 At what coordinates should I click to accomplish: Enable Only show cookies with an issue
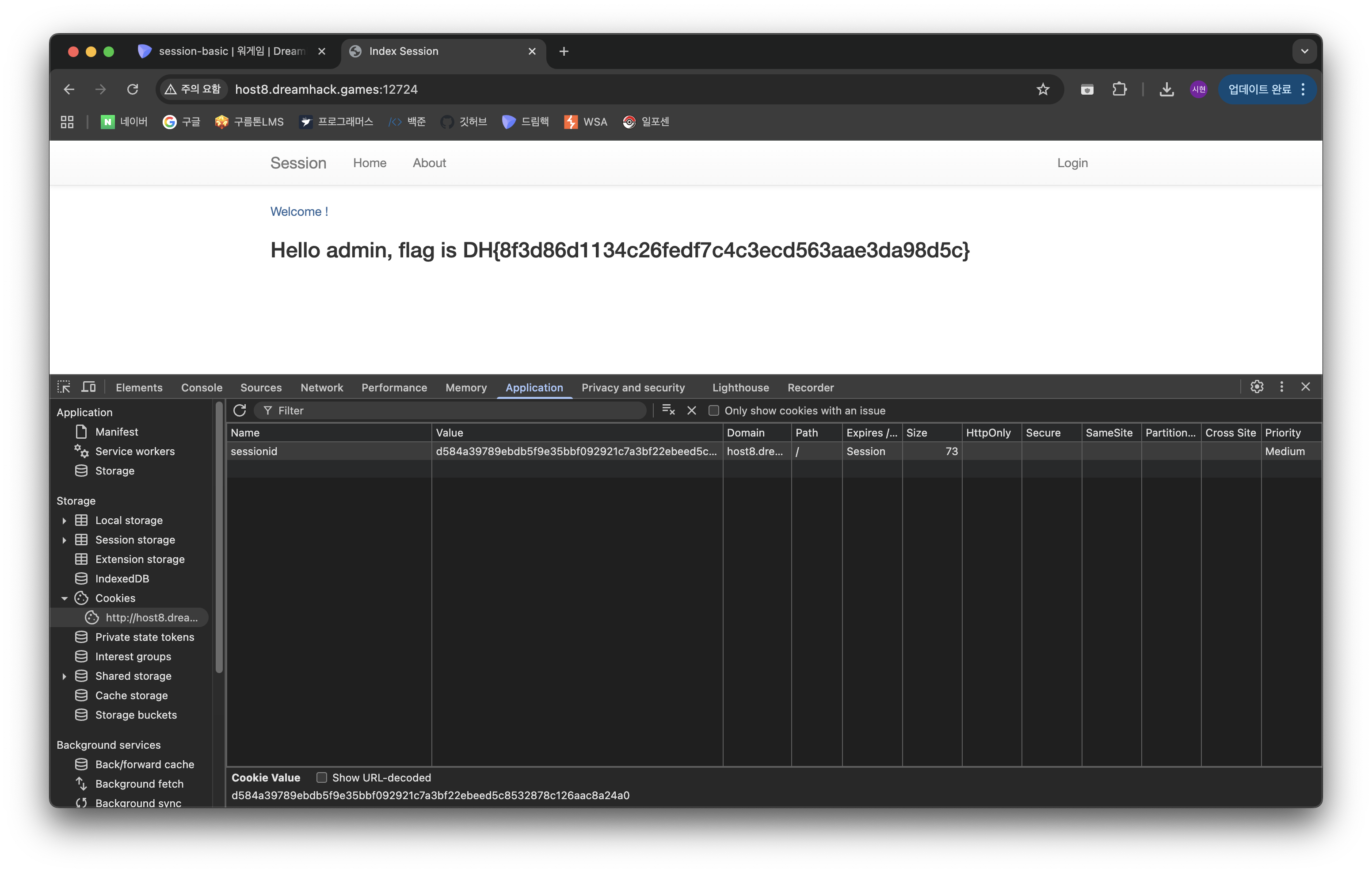713,410
